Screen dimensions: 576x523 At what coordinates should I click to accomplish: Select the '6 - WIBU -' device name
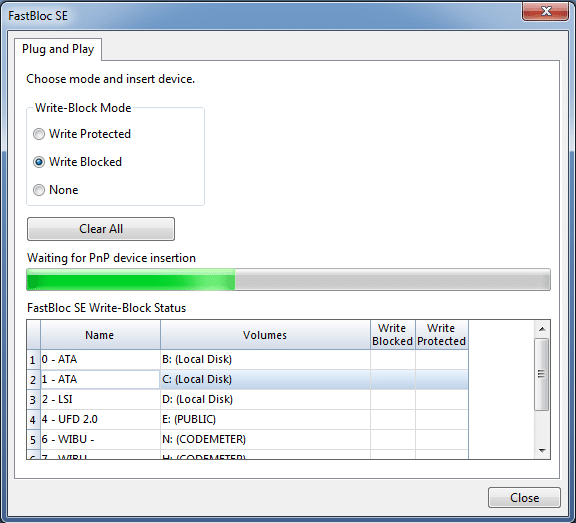click(100, 439)
